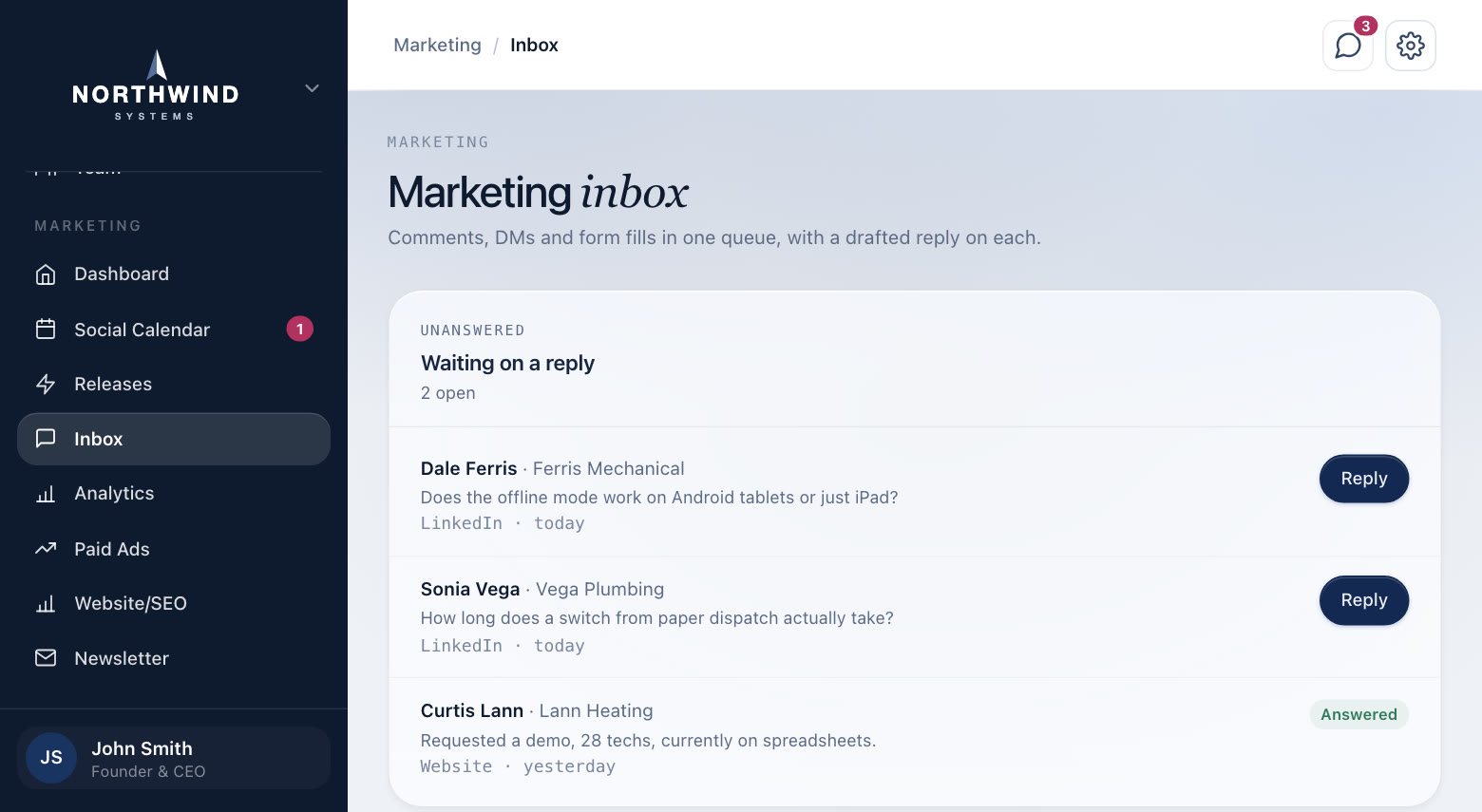Open the Website/SEO page
Image resolution: width=1482 pixels, height=812 pixels.
[174, 604]
